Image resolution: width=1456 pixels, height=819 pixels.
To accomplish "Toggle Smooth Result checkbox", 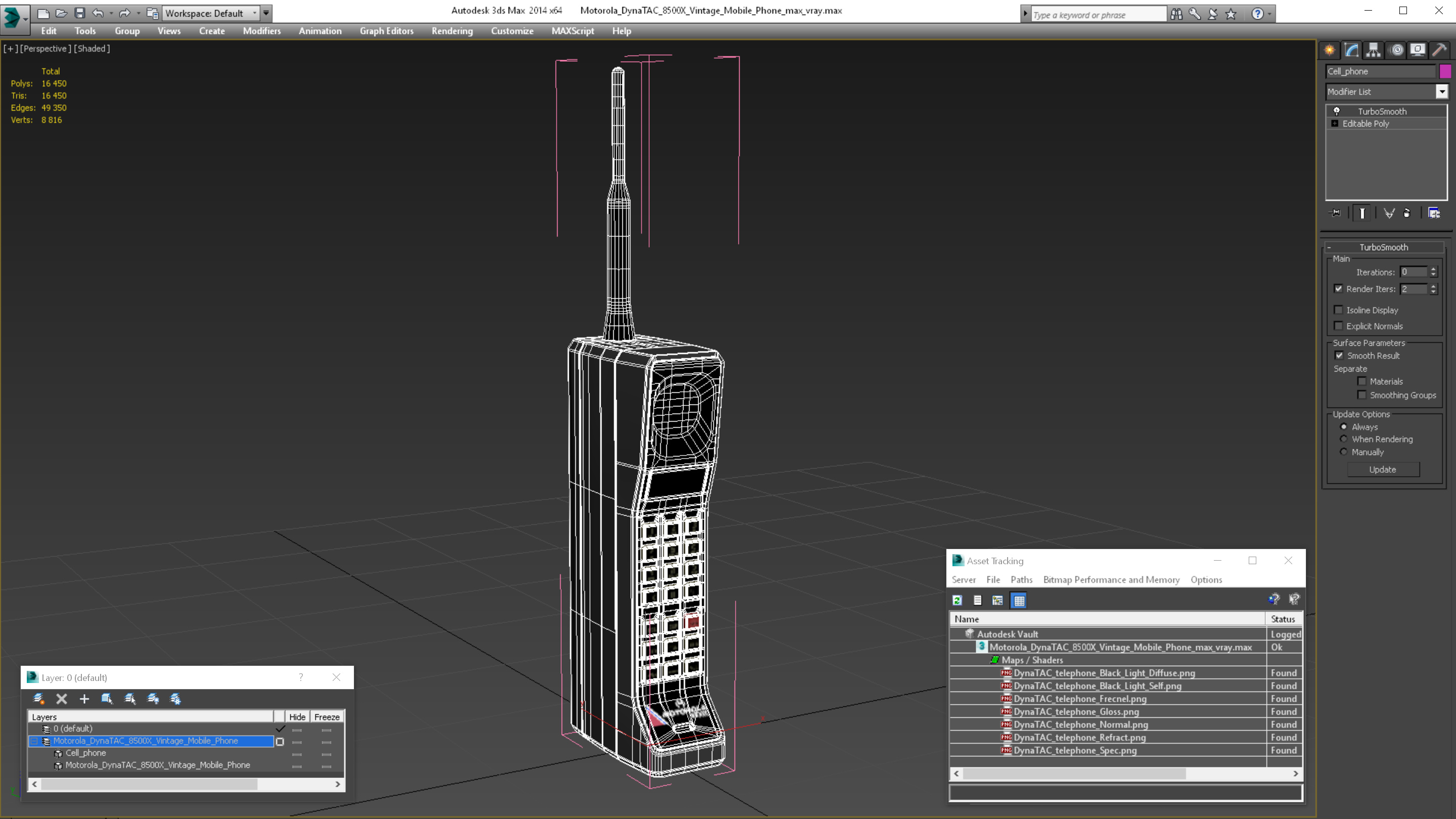I will pyautogui.click(x=1339, y=355).
